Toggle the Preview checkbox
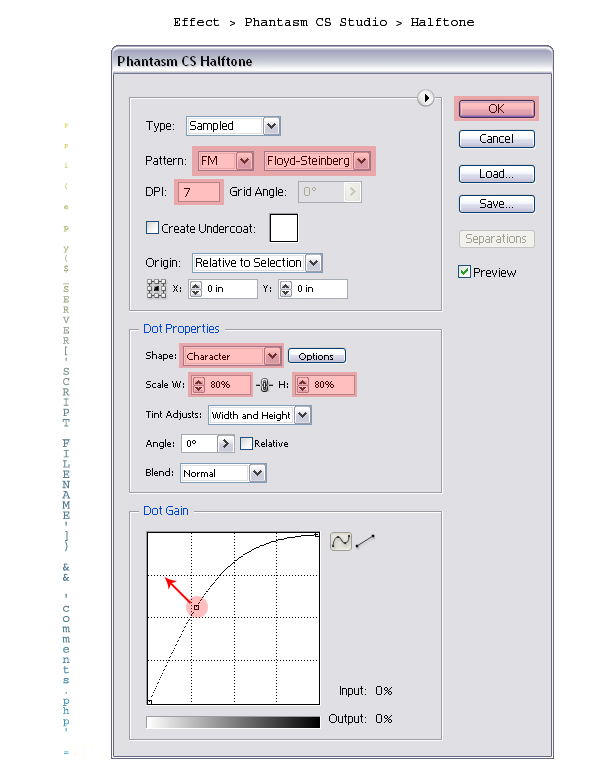Image resolution: width=600 pixels, height=782 pixels. (464, 272)
